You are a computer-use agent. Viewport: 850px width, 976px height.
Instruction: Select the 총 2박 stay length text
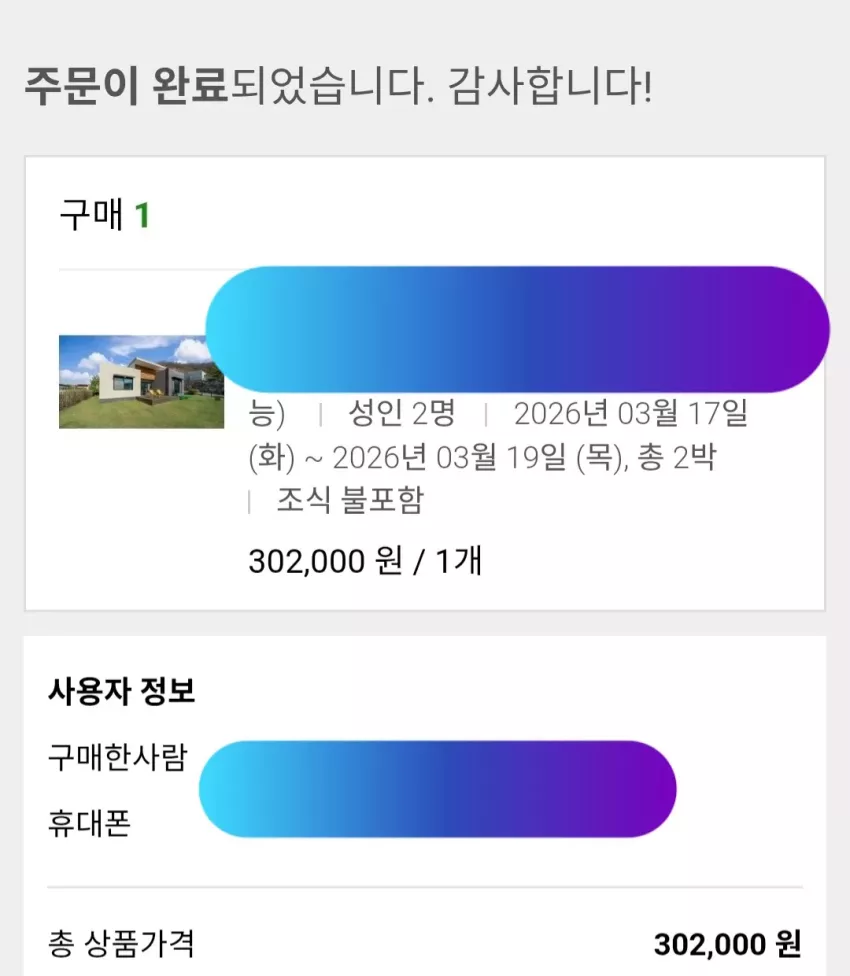pos(677,458)
